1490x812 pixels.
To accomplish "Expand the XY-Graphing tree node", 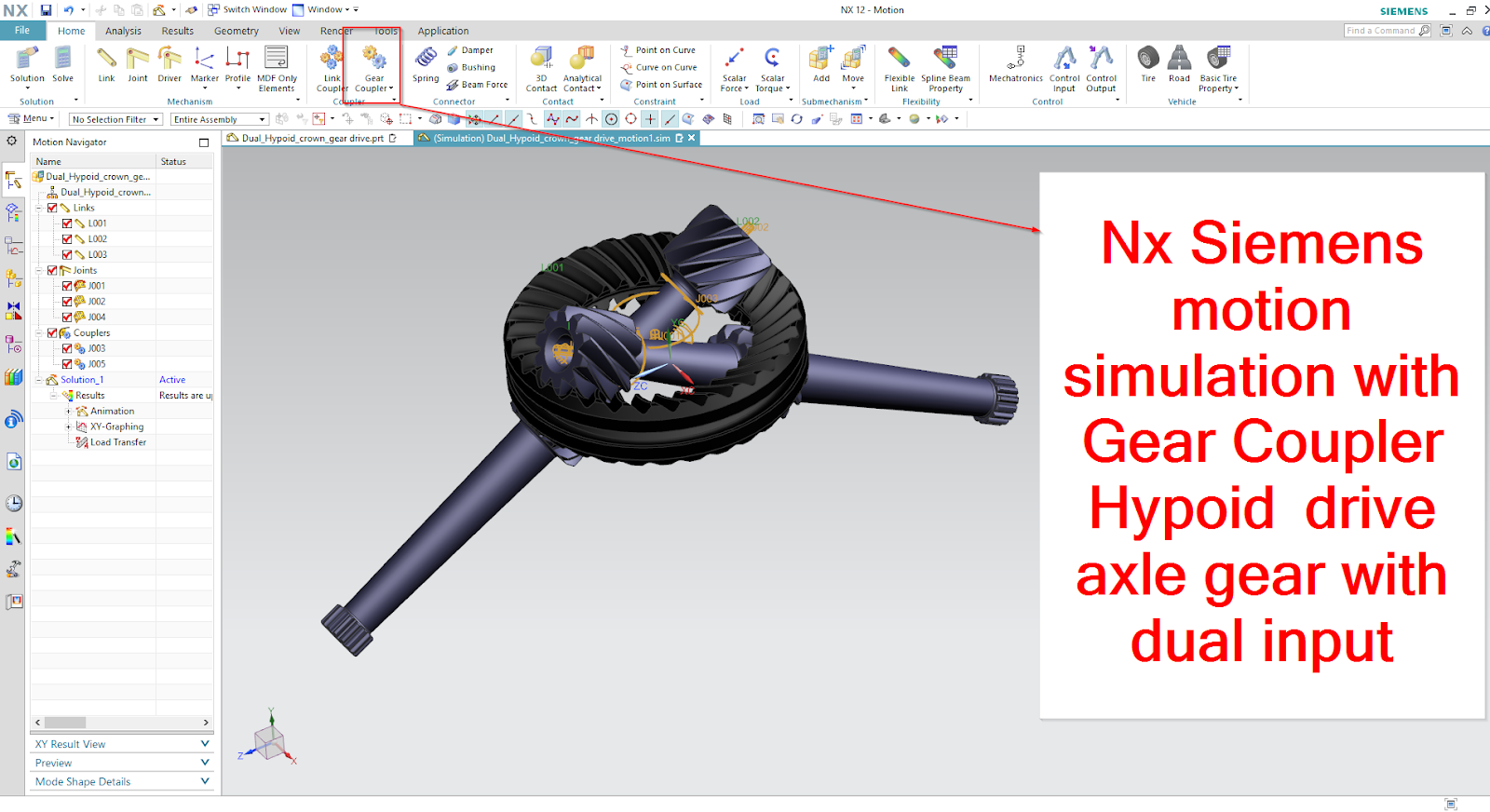I will tap(68, 426).
